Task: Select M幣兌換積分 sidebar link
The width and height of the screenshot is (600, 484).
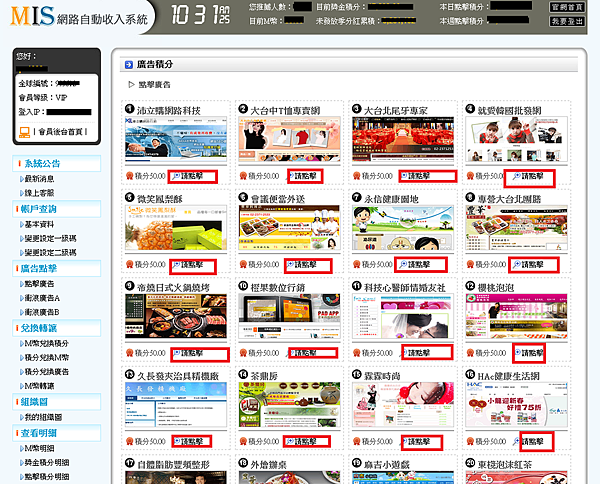Action: pos(46,344)
